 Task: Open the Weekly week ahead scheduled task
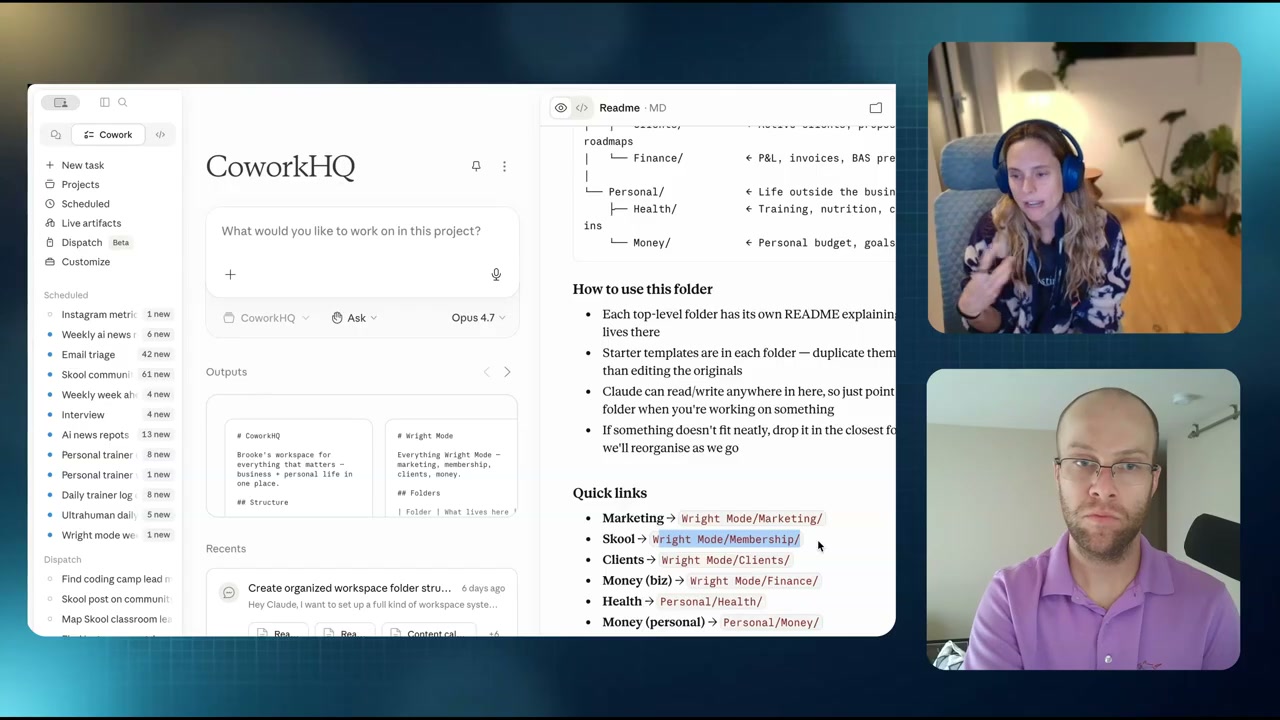[x=108, y=394]
